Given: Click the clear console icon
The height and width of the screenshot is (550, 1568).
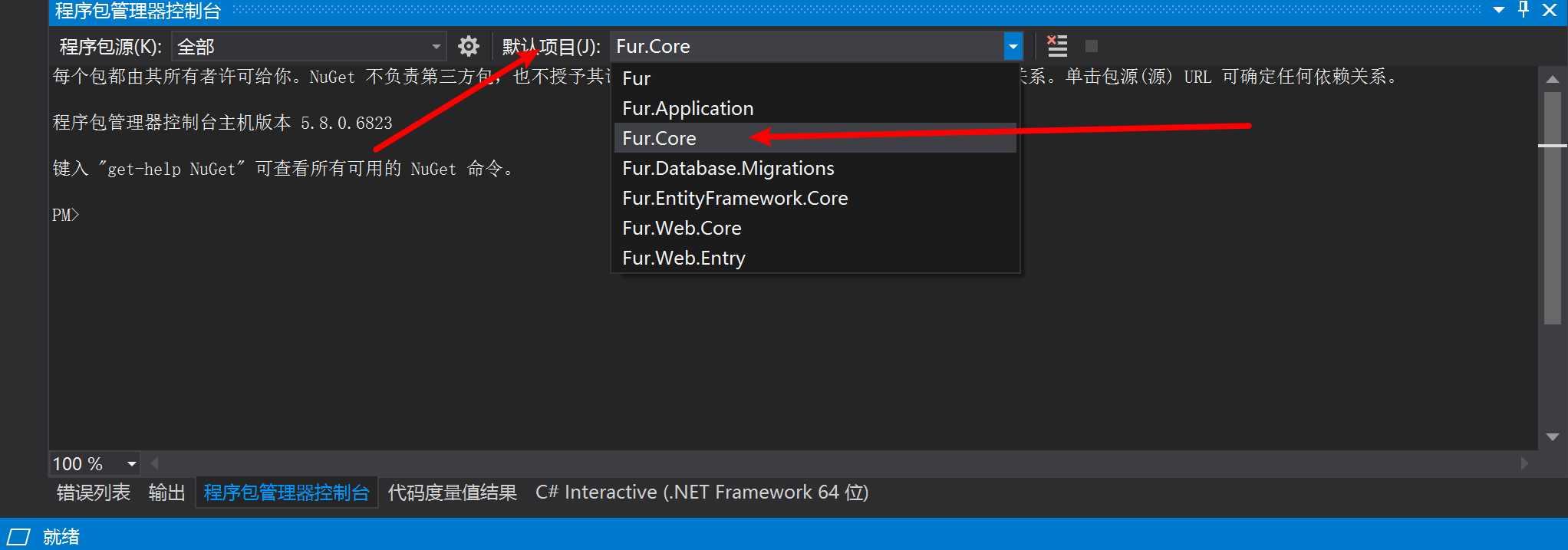Looking at the screenshot, I should click(x=1057, y=47).
